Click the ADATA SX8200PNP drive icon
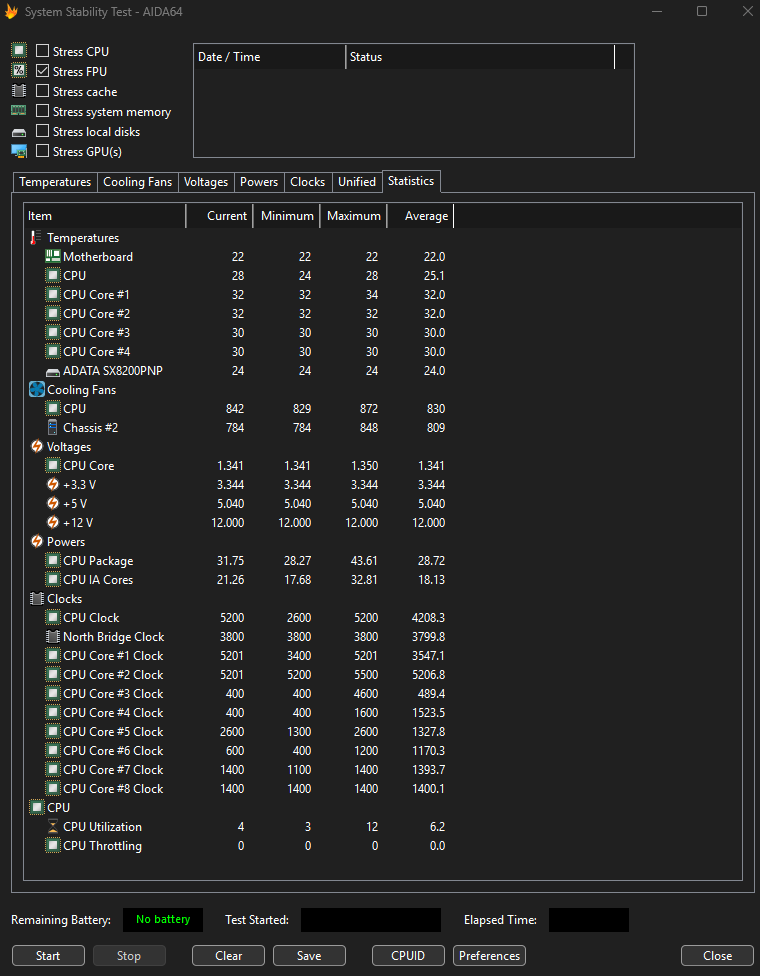 pyautogui.click(x=53, y=371)
